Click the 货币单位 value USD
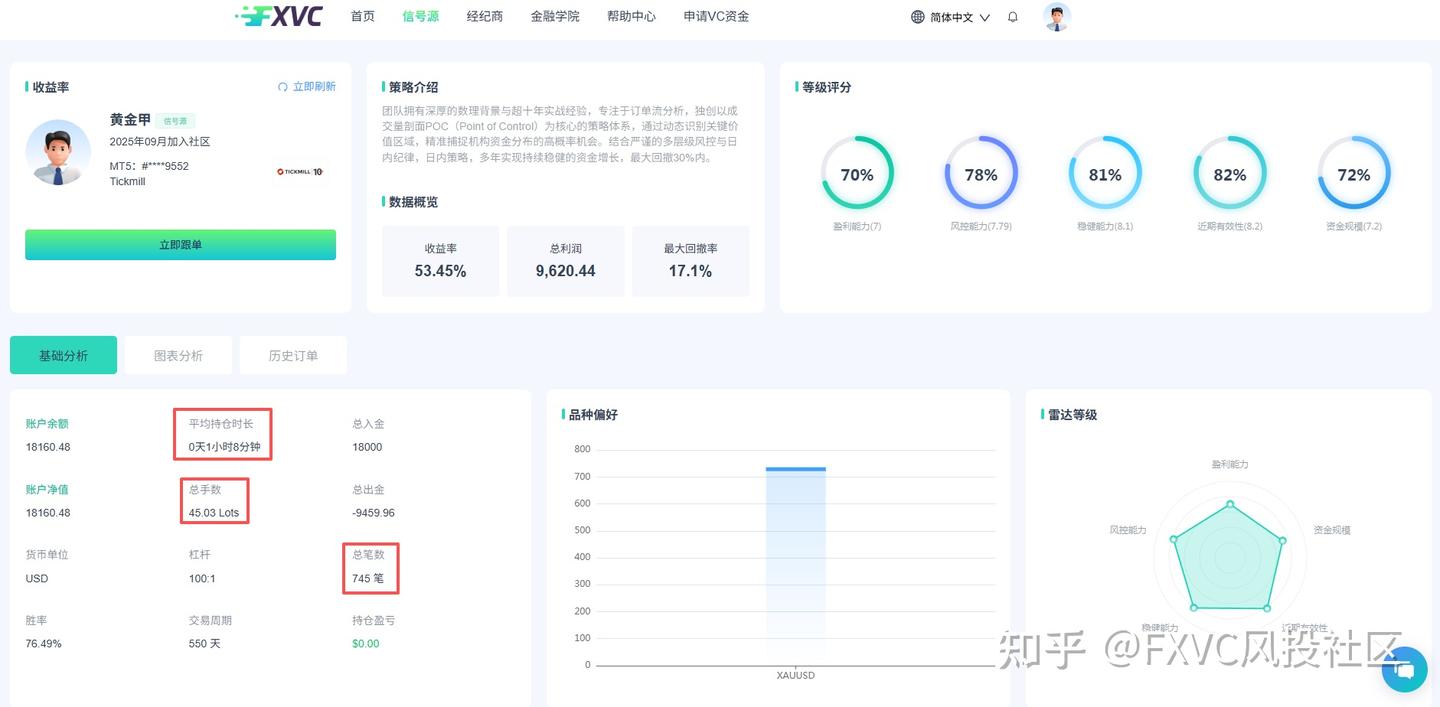Screen dimensions: 1440x707 (37, 579)
